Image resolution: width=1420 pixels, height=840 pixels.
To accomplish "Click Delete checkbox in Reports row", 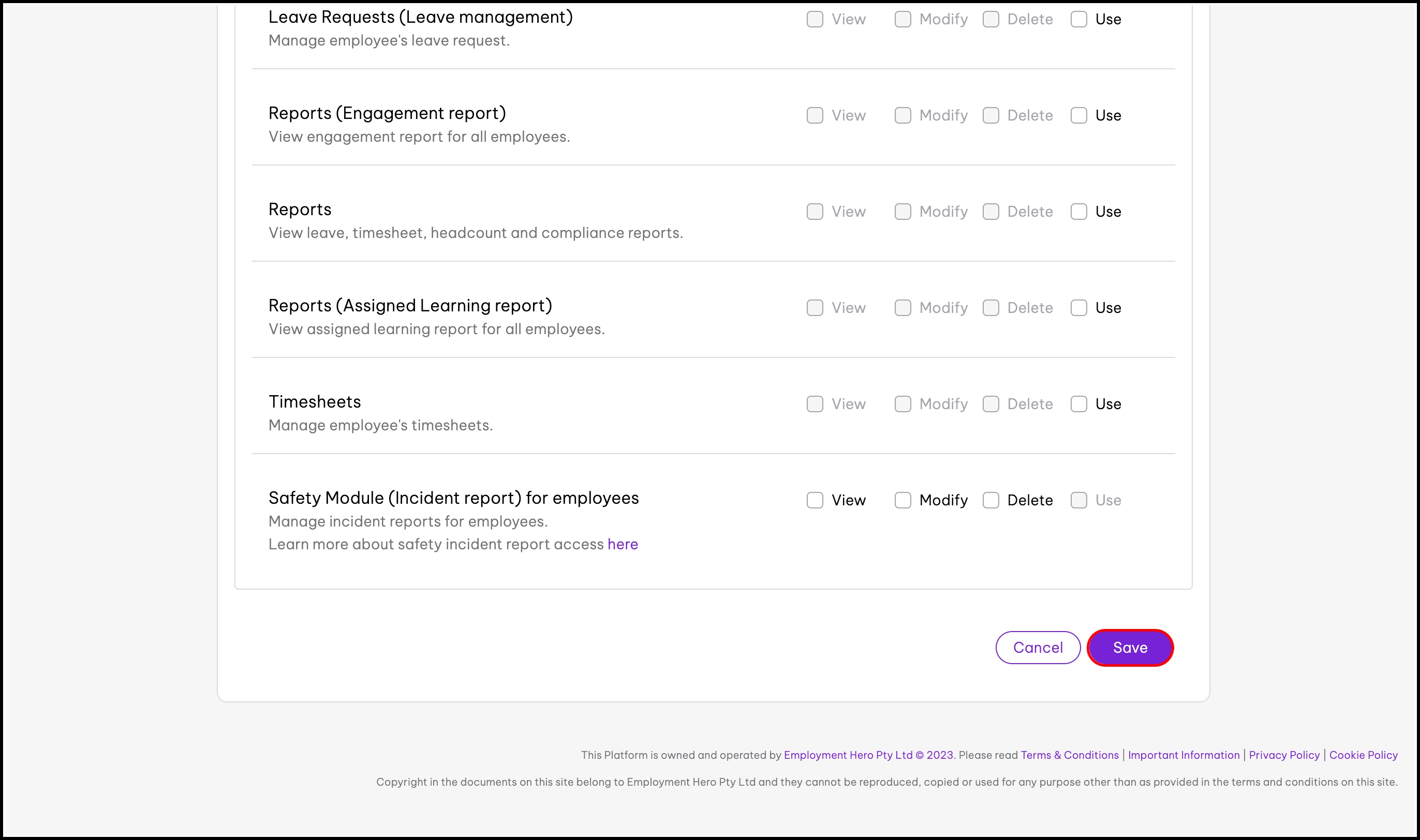I will pos(990,212).
